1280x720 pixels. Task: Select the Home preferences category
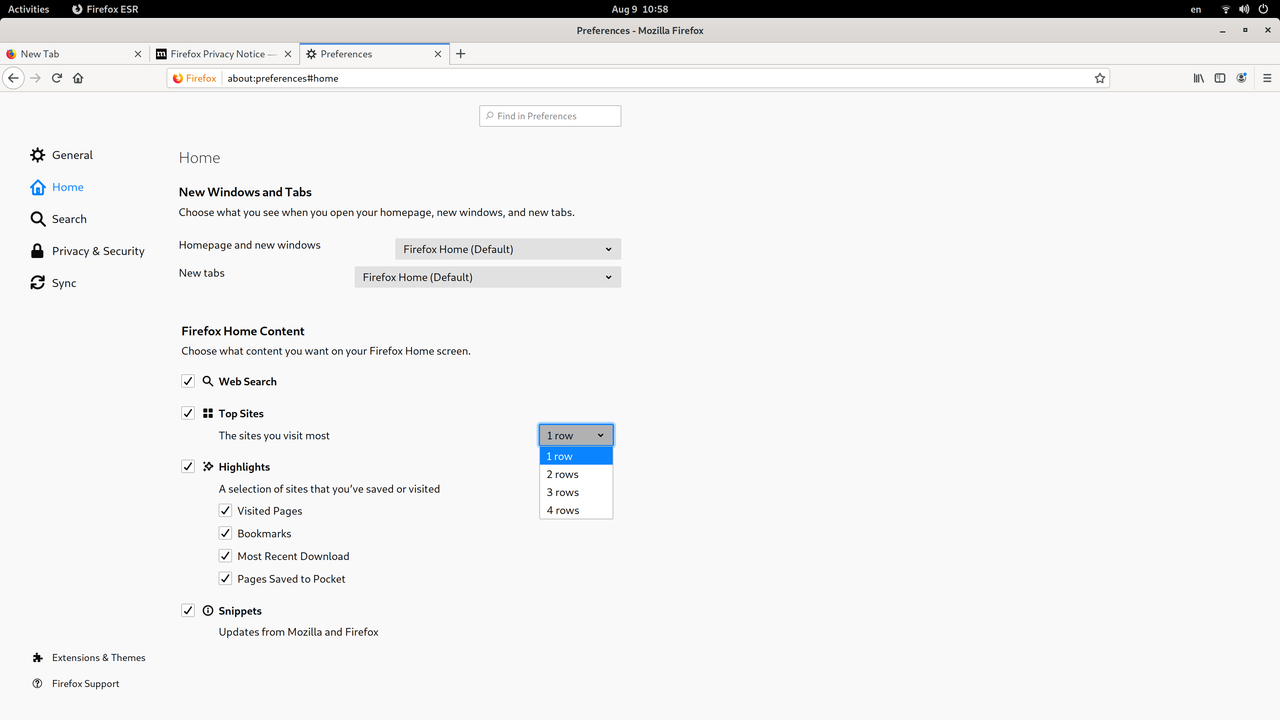(57, 187)
